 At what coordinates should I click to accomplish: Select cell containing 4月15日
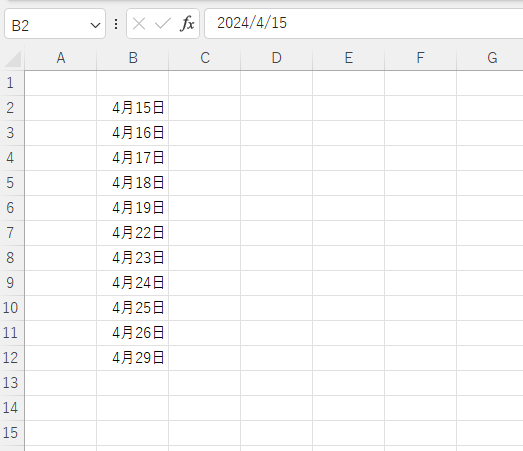click(x=133, y=108)
